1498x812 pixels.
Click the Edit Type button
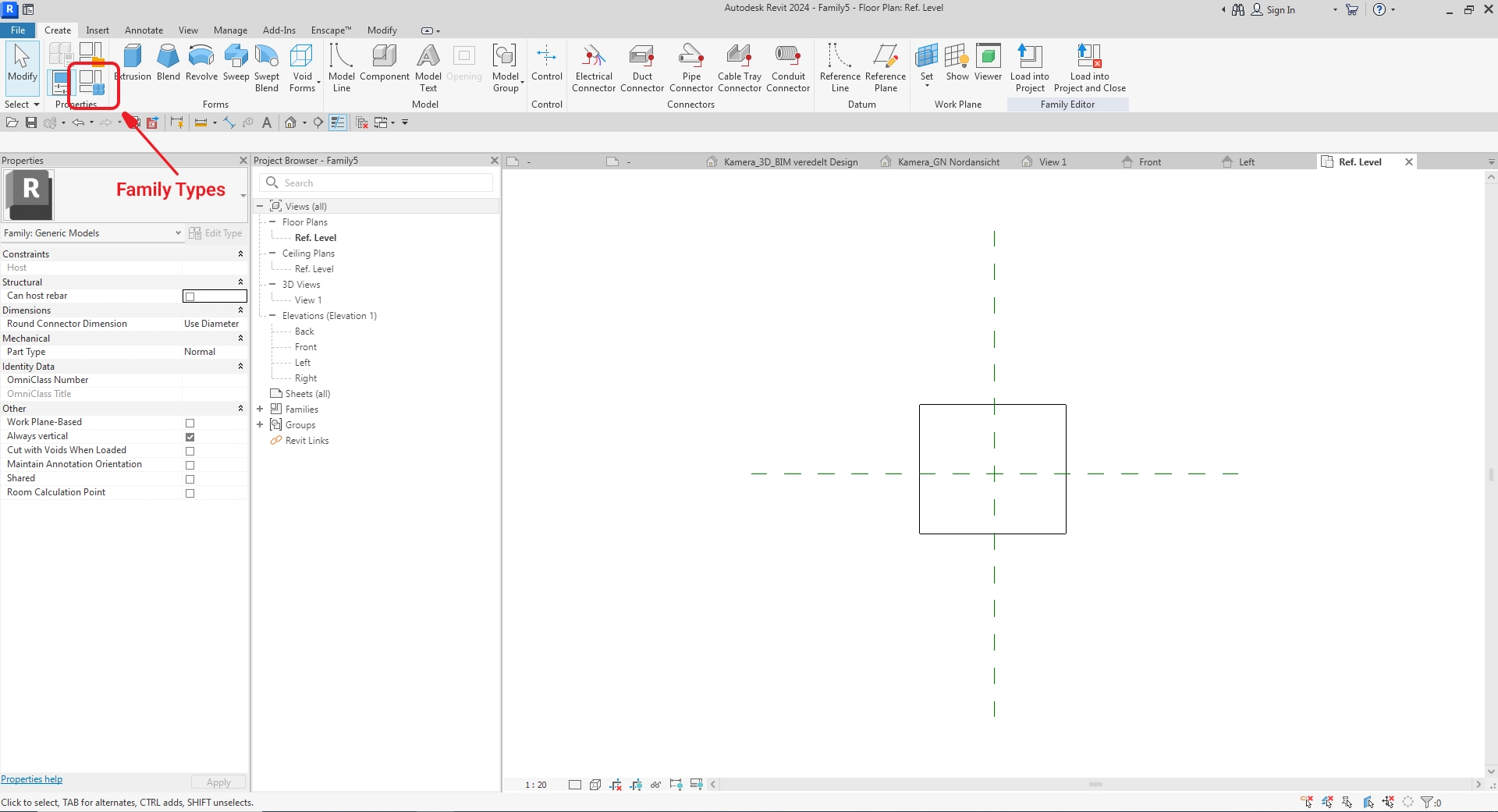click(x=216, y=233)
